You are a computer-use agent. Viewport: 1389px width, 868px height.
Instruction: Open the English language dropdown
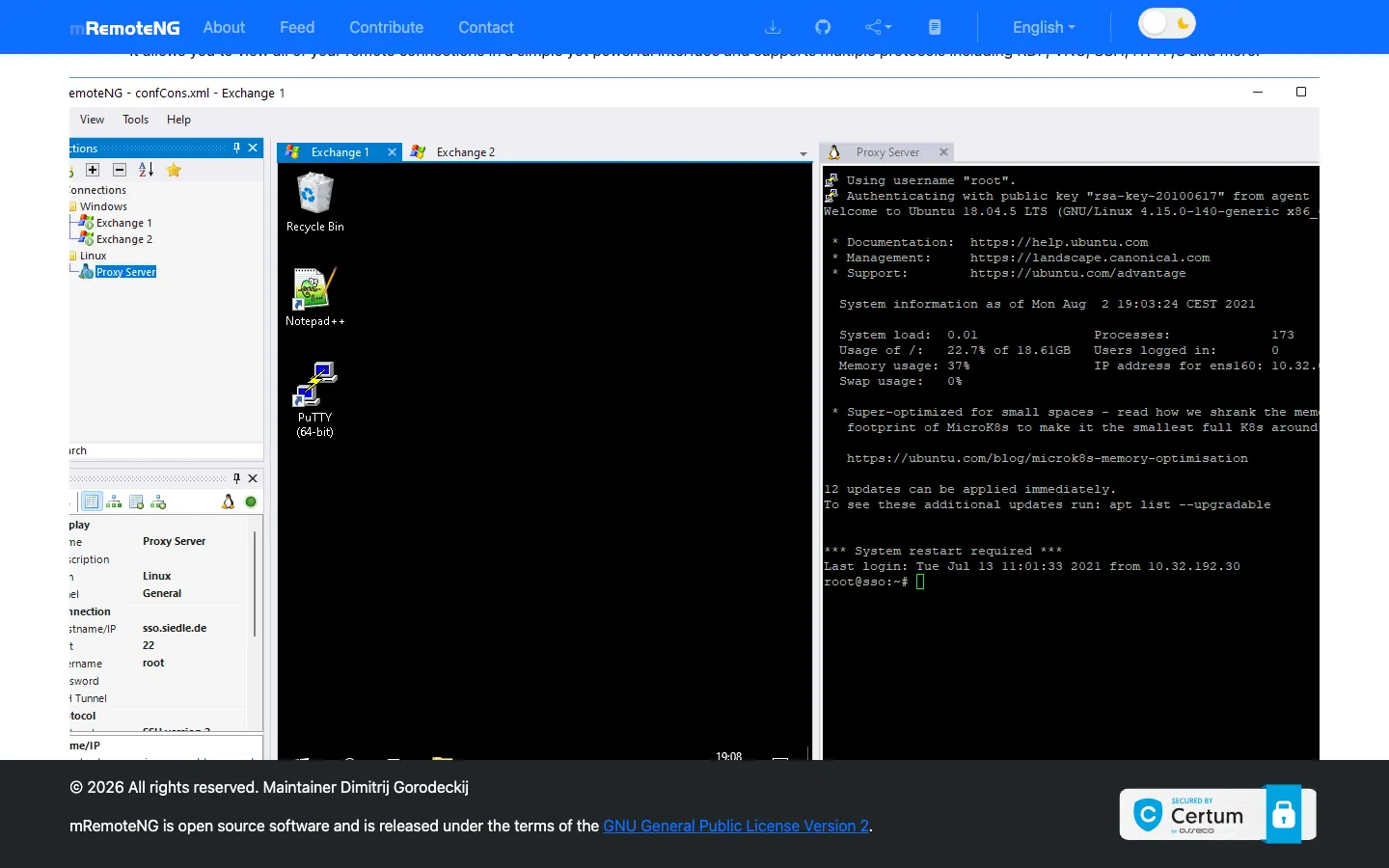point(1044,27)
